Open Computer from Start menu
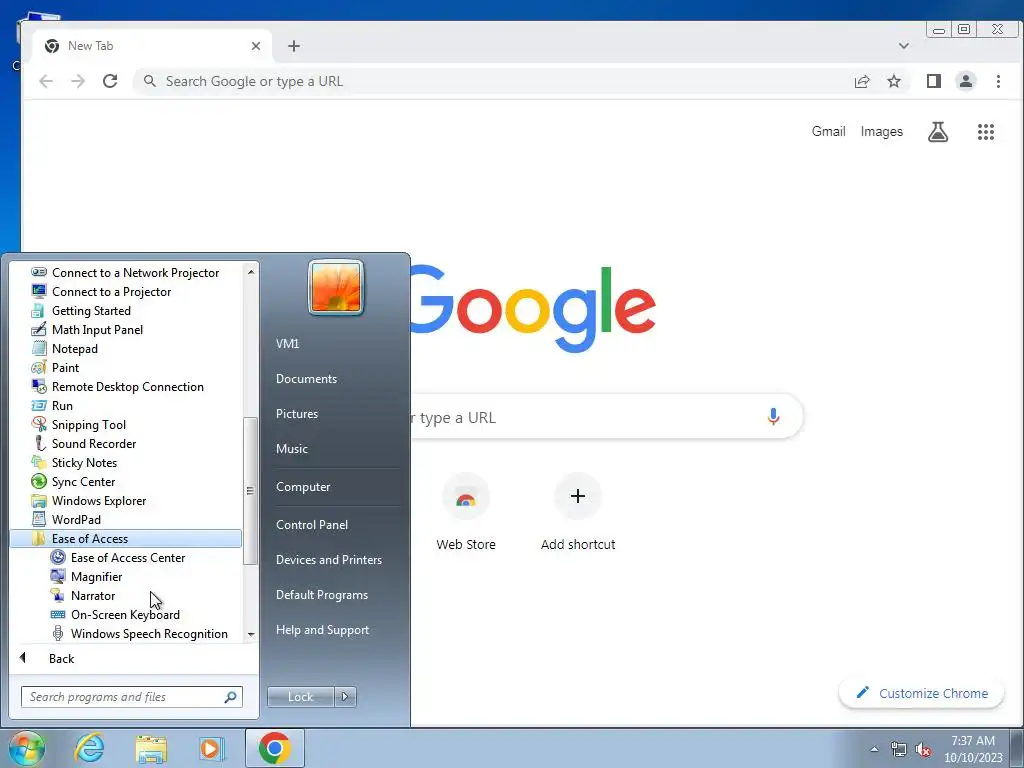This screenshot has height=768, width=1024. tap(303, 487)
